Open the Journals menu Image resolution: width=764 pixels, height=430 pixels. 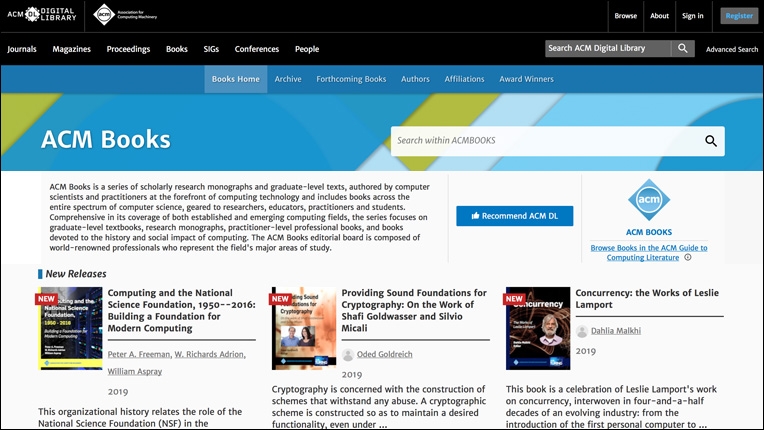22,49
